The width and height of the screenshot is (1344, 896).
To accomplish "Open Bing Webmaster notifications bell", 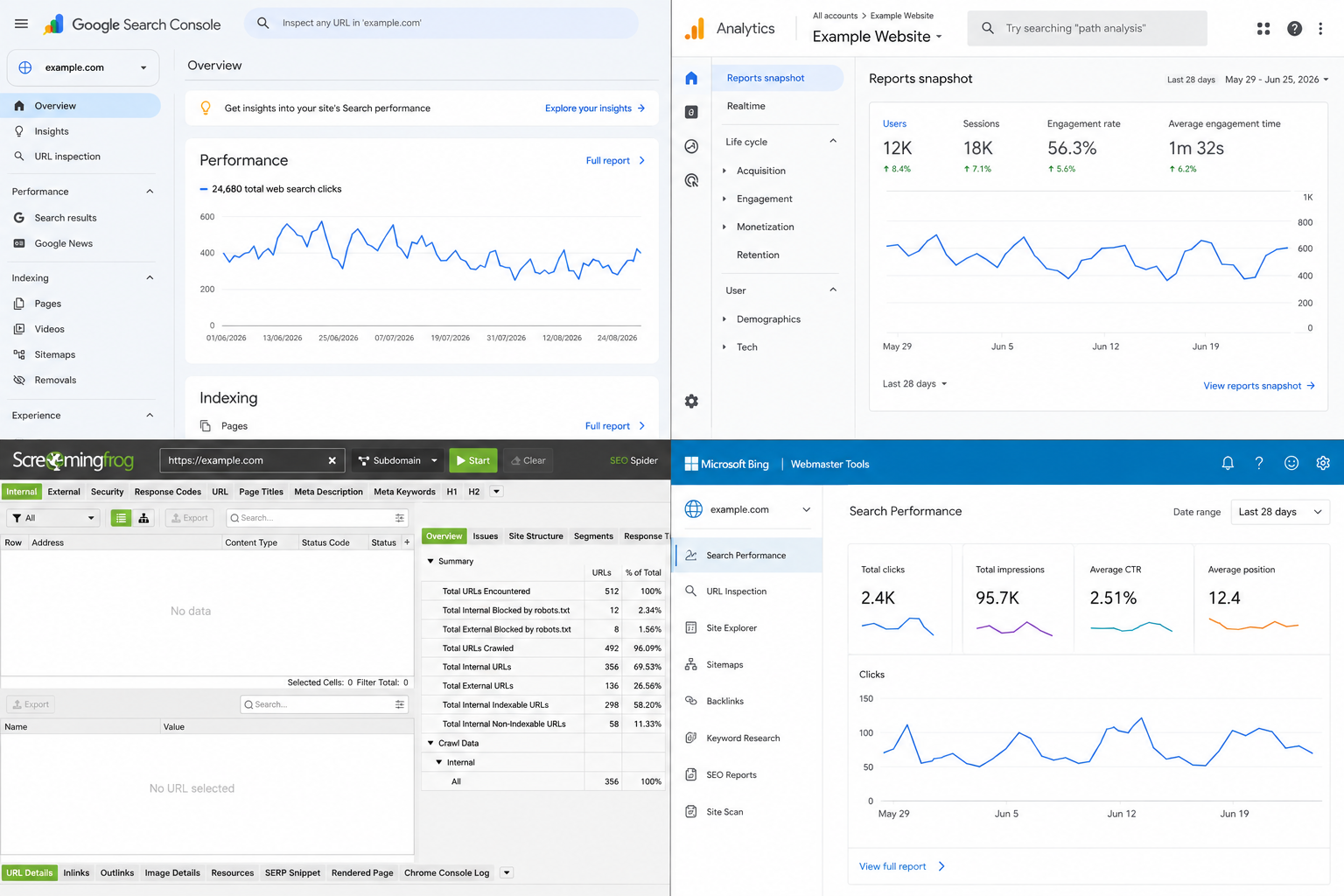I will click(1228, 464).
